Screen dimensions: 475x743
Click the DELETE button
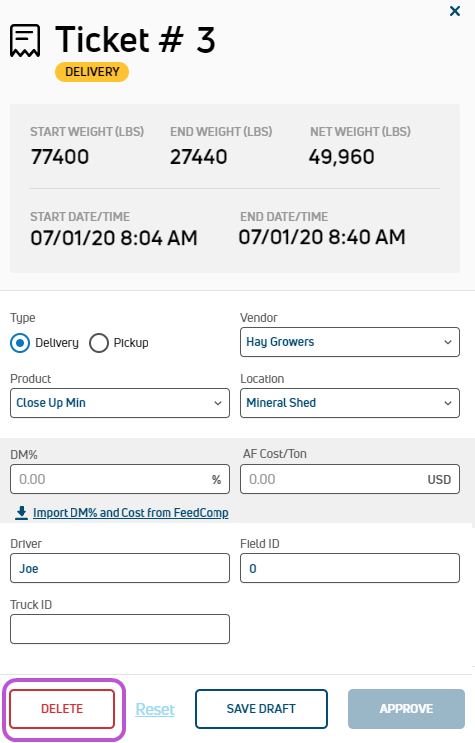click(x=62, y=708)
